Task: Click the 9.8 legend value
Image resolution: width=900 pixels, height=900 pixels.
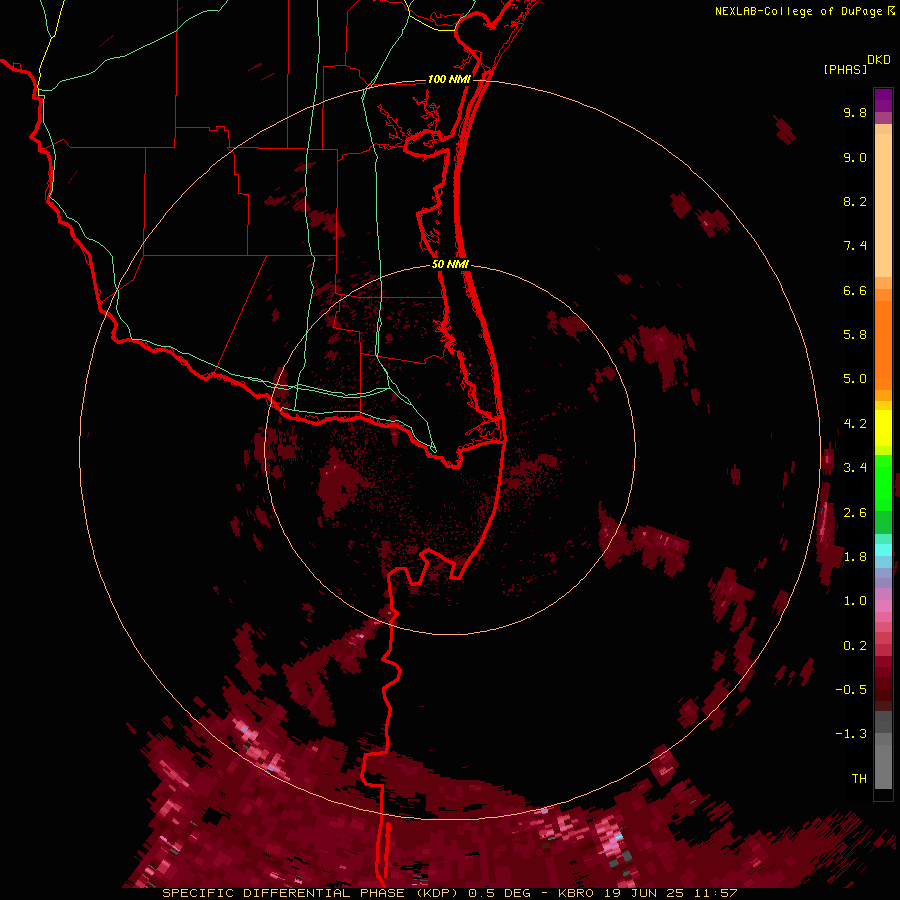Action: 855,112
